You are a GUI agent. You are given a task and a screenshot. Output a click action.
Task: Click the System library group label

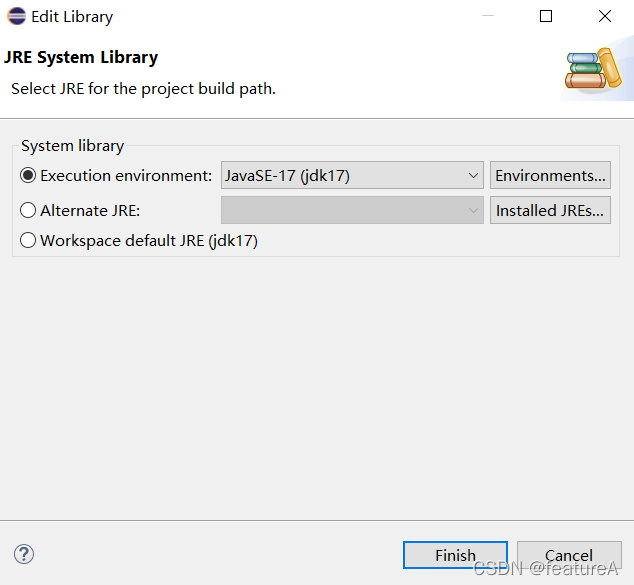(x=72, y=146)
